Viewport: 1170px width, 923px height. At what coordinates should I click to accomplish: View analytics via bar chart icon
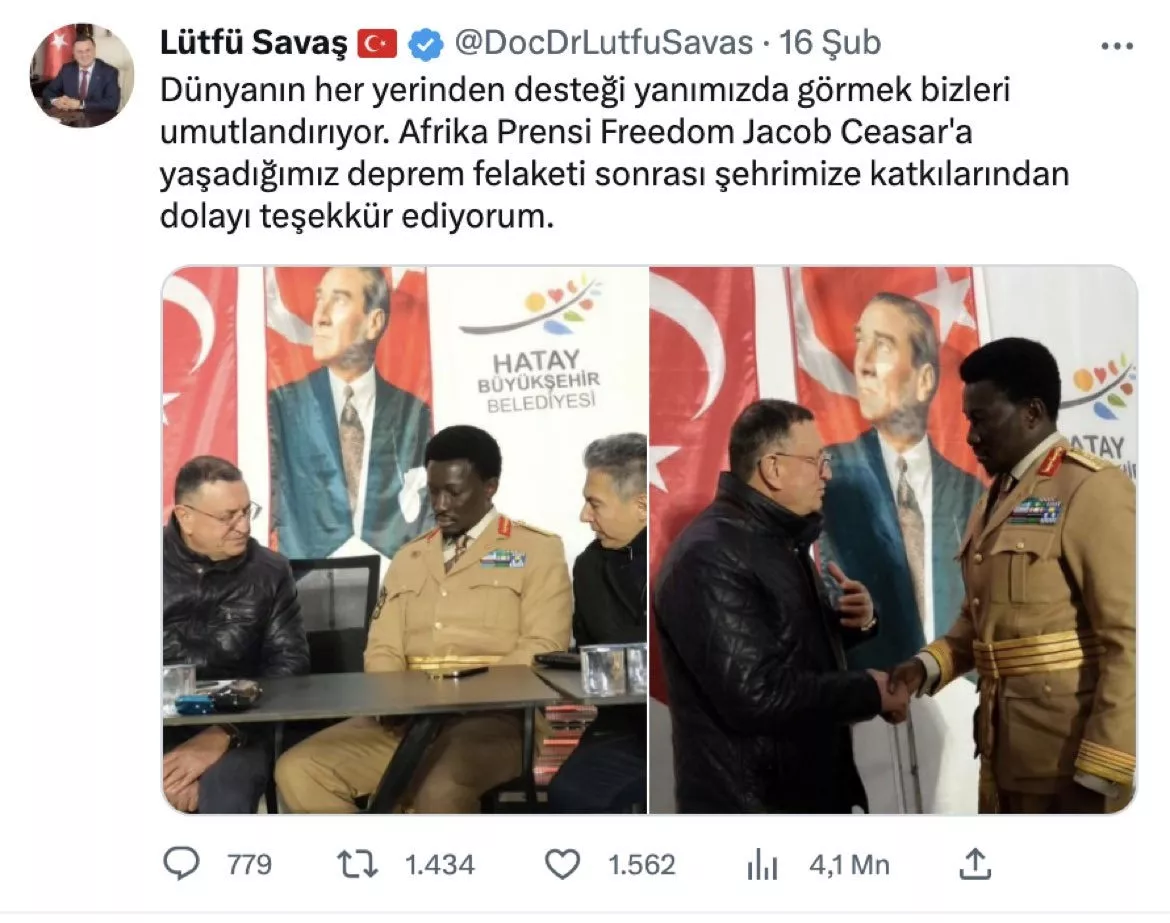762,865
